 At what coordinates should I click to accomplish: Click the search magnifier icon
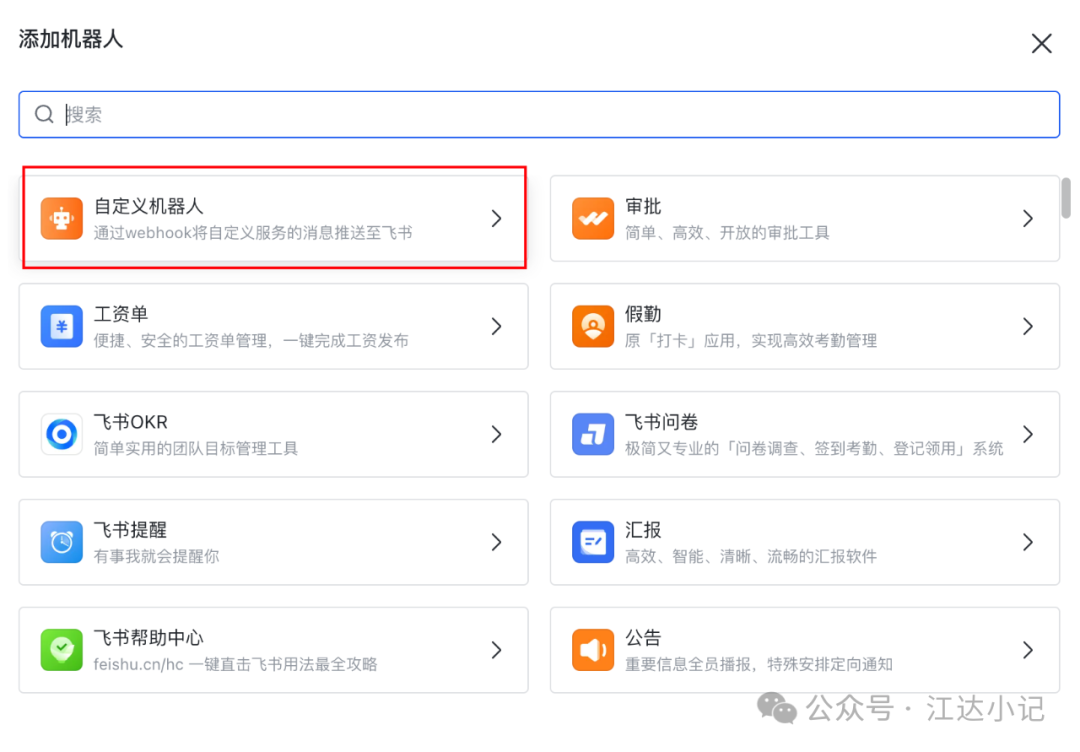(x=44, y=114)
